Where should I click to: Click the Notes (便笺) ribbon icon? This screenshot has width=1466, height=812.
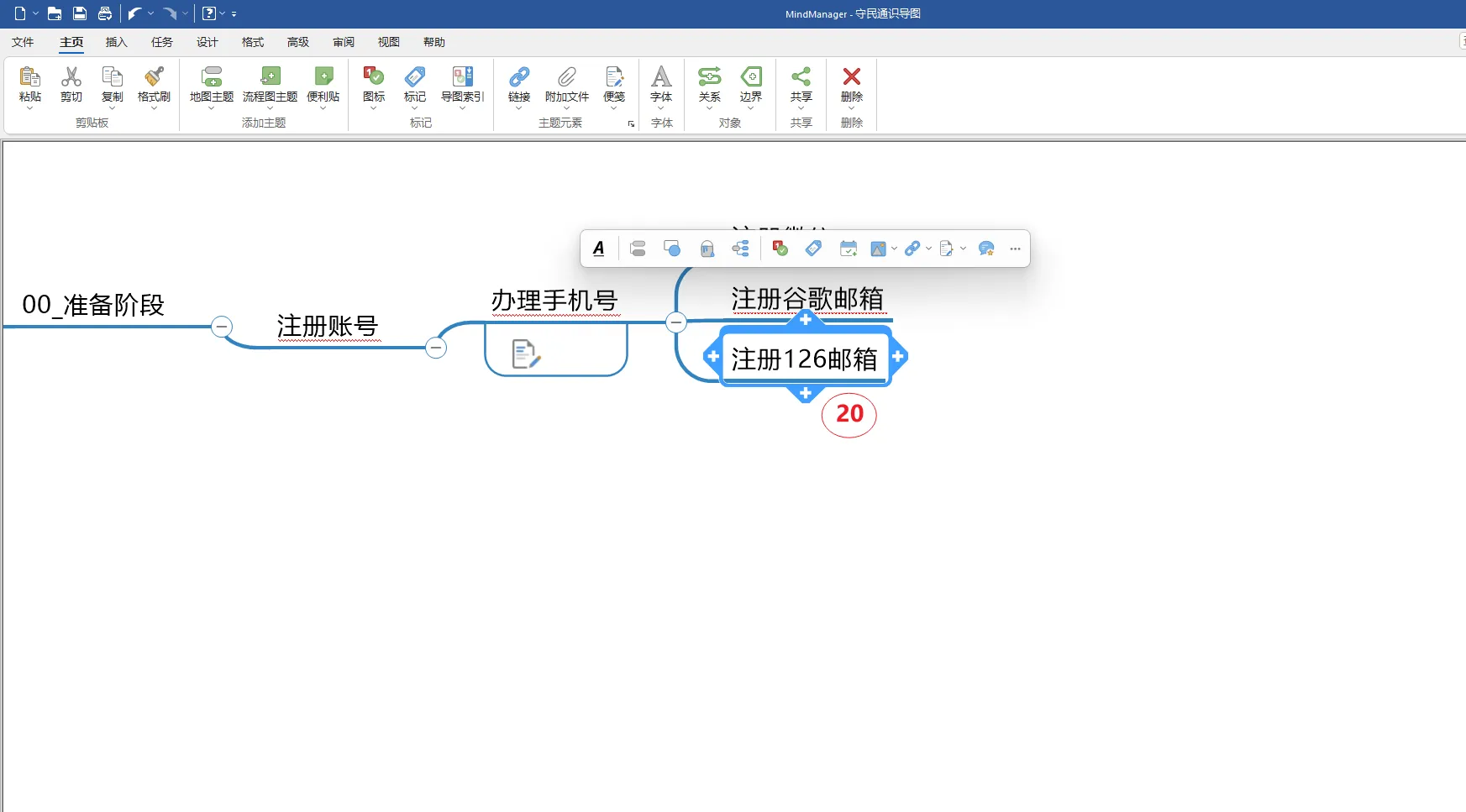point(614,77)
